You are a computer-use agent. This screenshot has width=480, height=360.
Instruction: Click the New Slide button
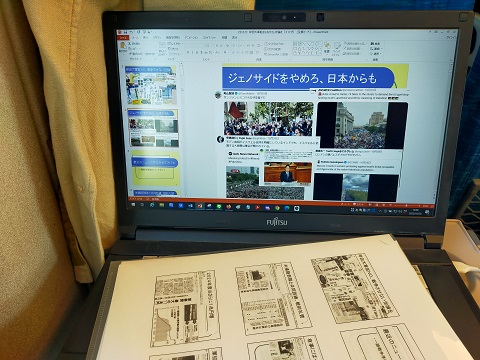[x=162, y=48]
